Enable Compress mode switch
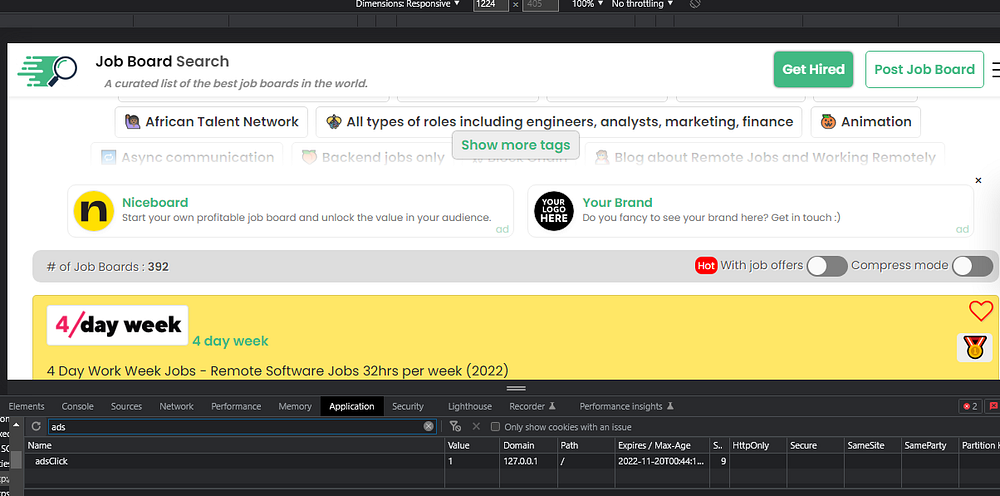Viewport: 1000px width, 496px height. pos(973,266)
